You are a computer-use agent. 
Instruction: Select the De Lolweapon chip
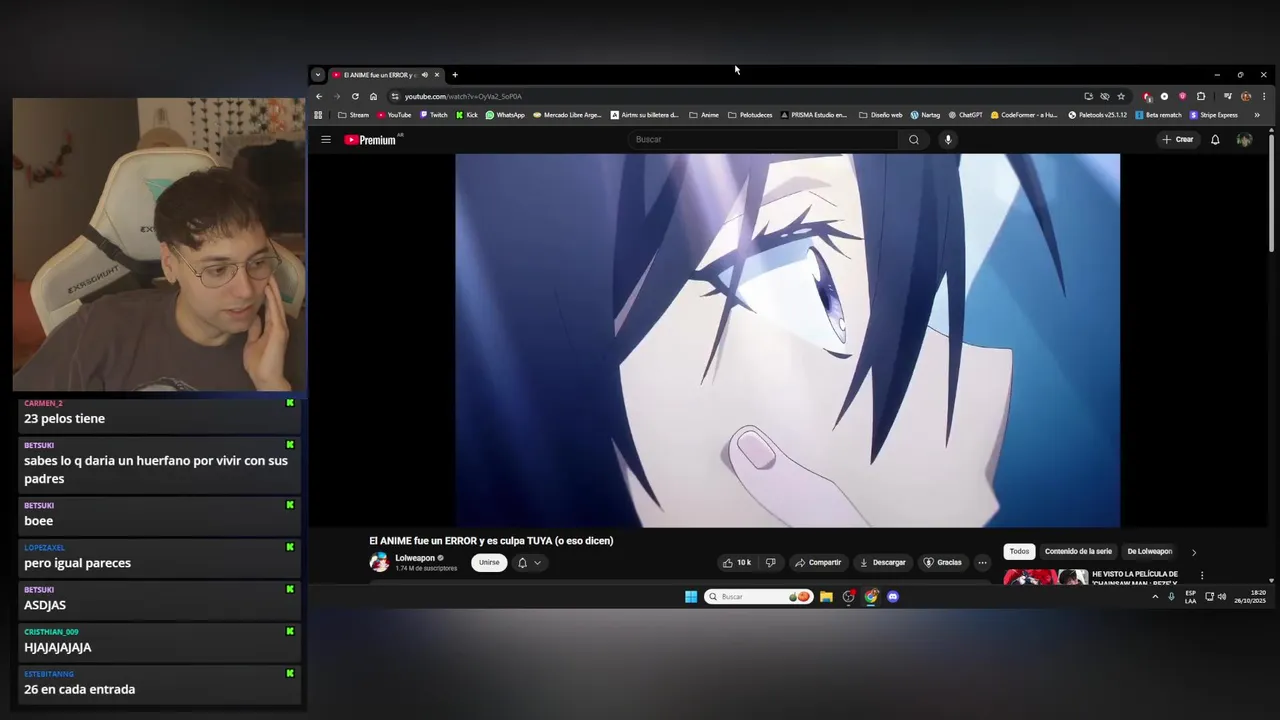click(1150, 552)
